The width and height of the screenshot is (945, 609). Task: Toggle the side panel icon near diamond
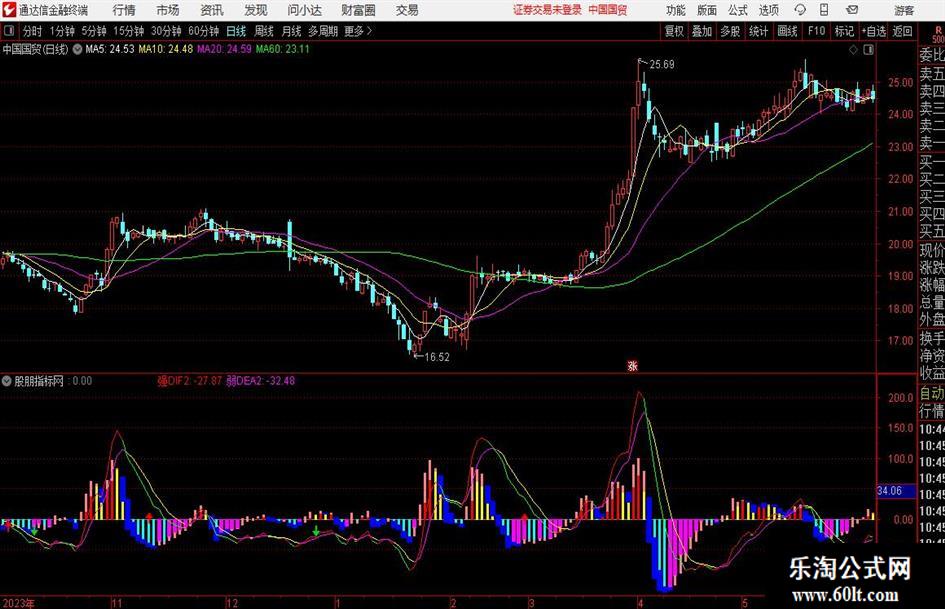868,50
